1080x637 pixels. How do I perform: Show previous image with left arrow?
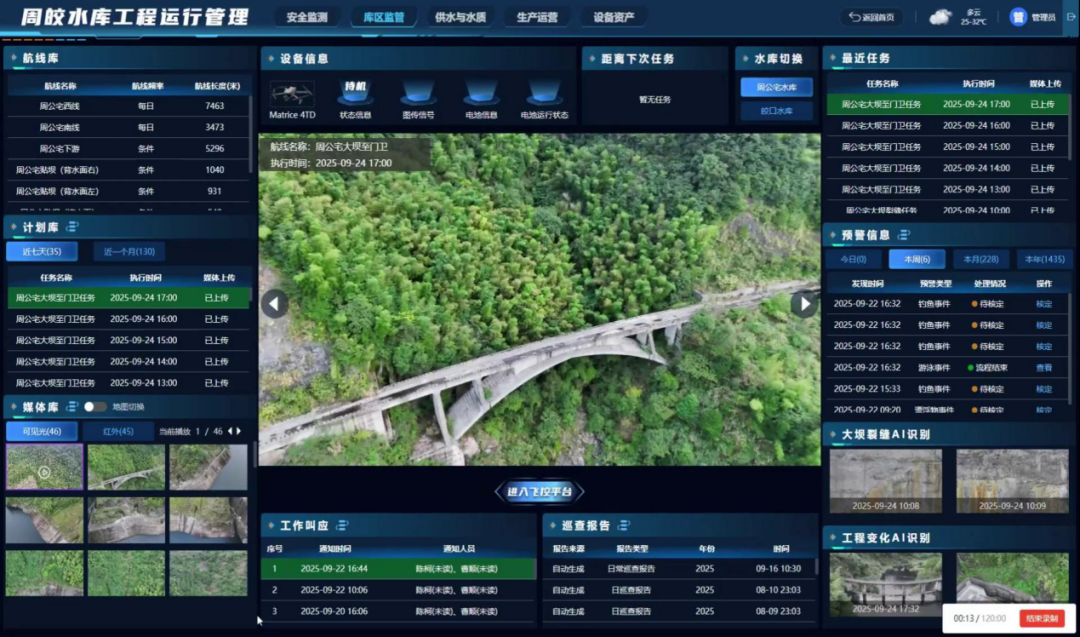274,303
